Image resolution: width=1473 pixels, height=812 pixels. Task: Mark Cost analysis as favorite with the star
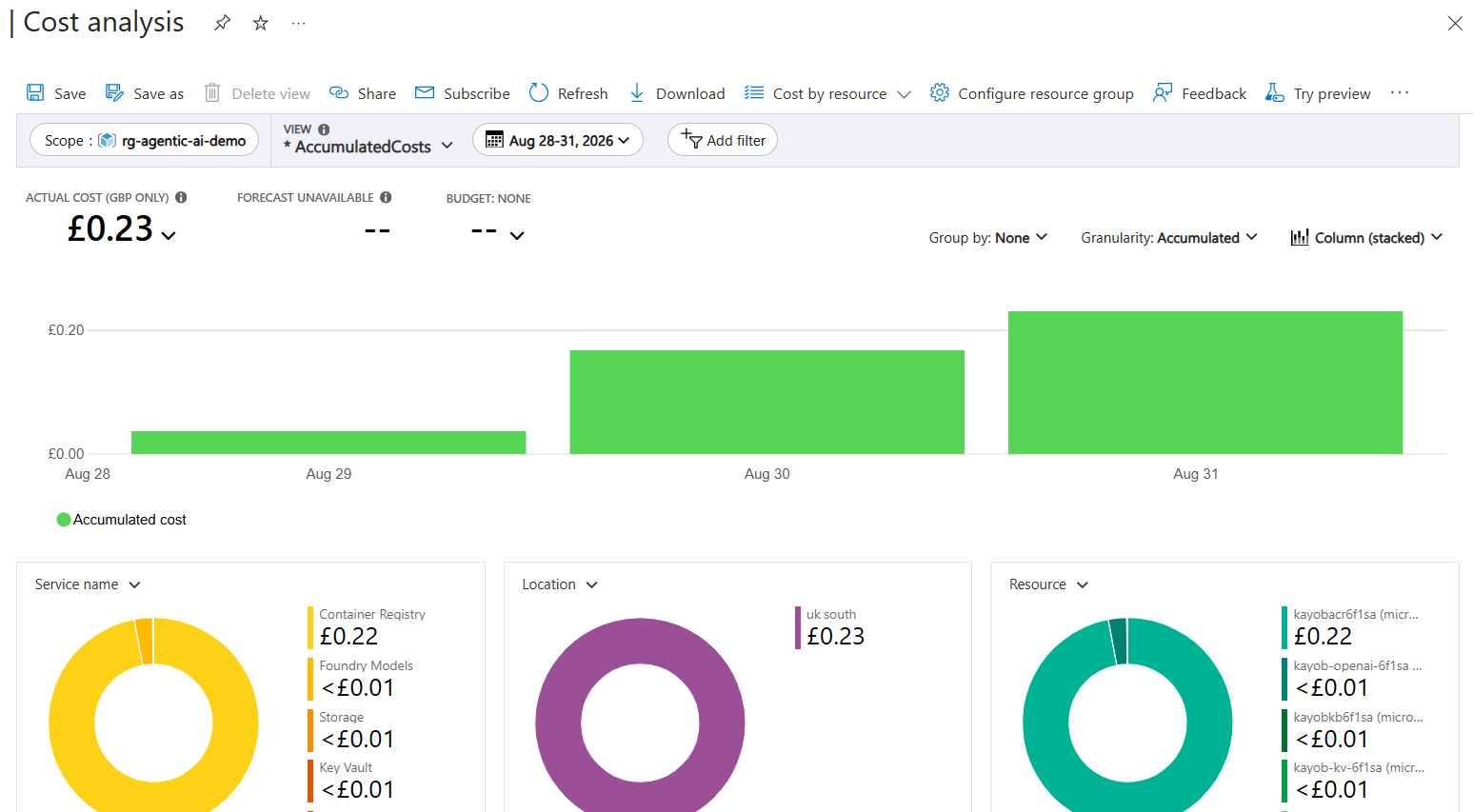point(260,23)
